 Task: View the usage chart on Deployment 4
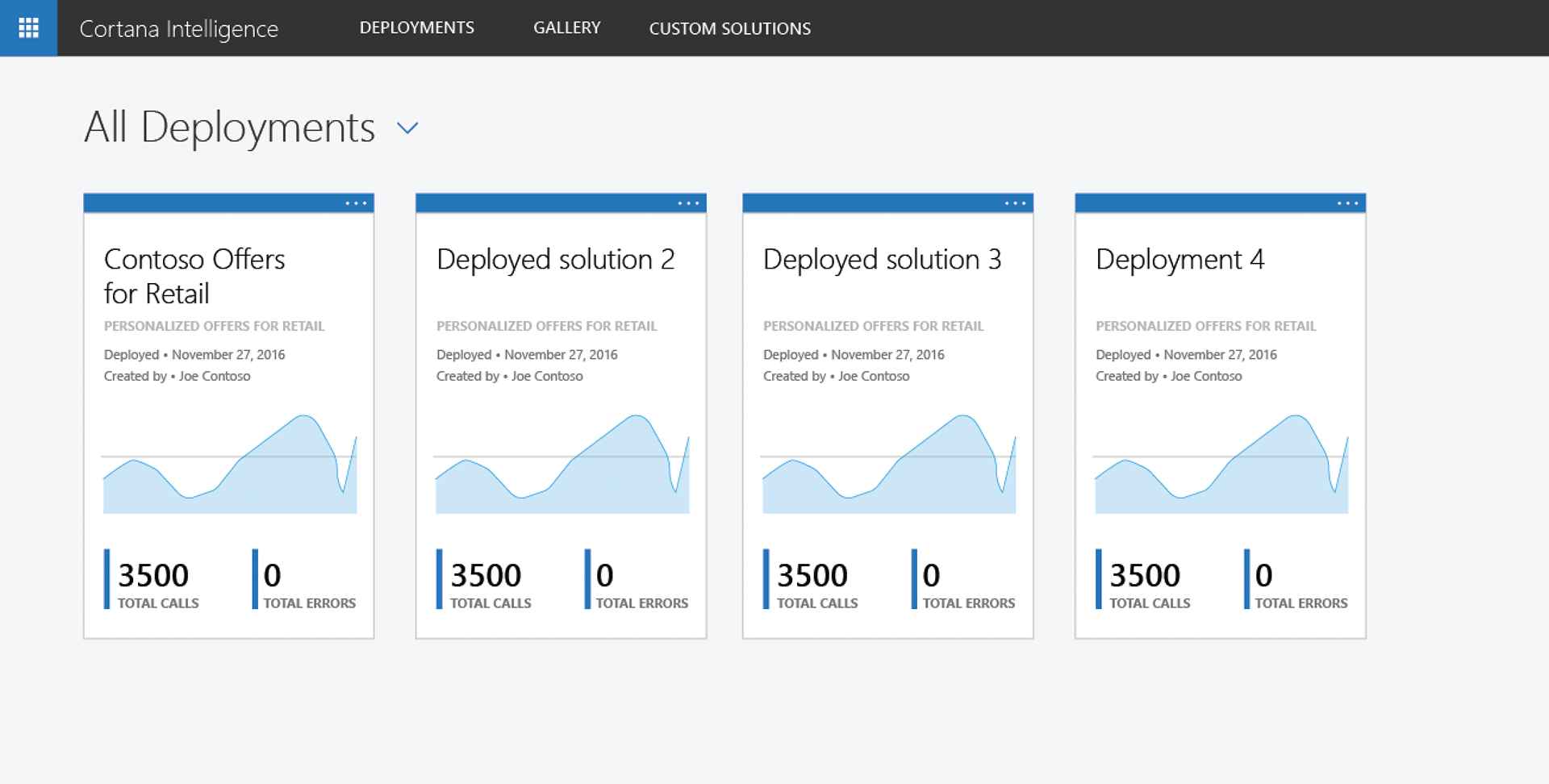1221,464
